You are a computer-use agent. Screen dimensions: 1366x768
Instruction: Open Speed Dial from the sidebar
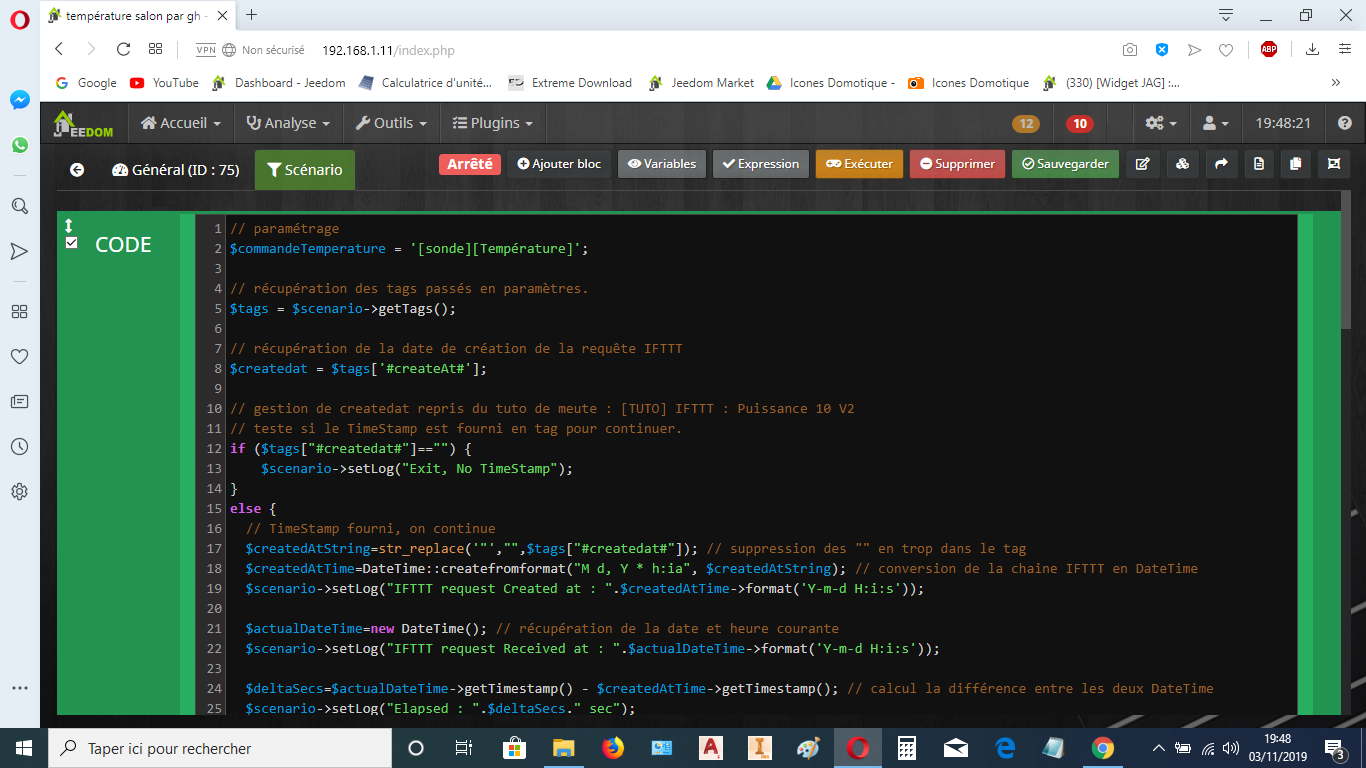tap(19, 311)
